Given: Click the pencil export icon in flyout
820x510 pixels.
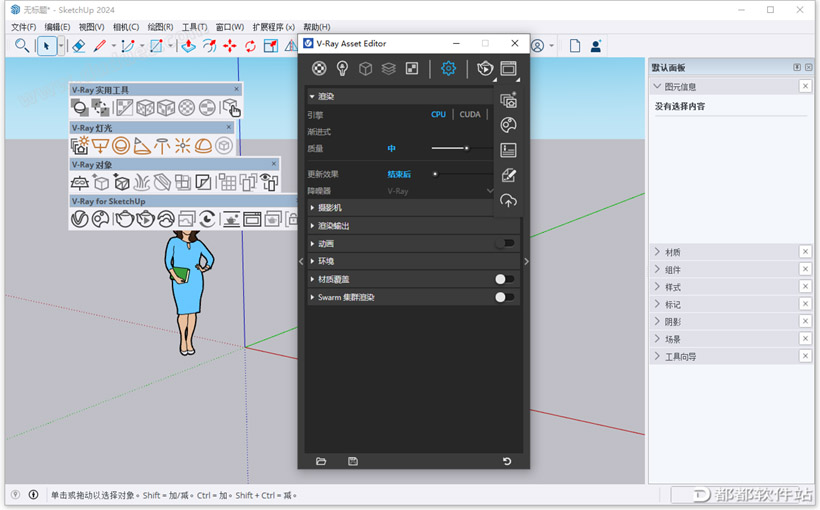Looking at the screenshot, I should pos(508,175).
